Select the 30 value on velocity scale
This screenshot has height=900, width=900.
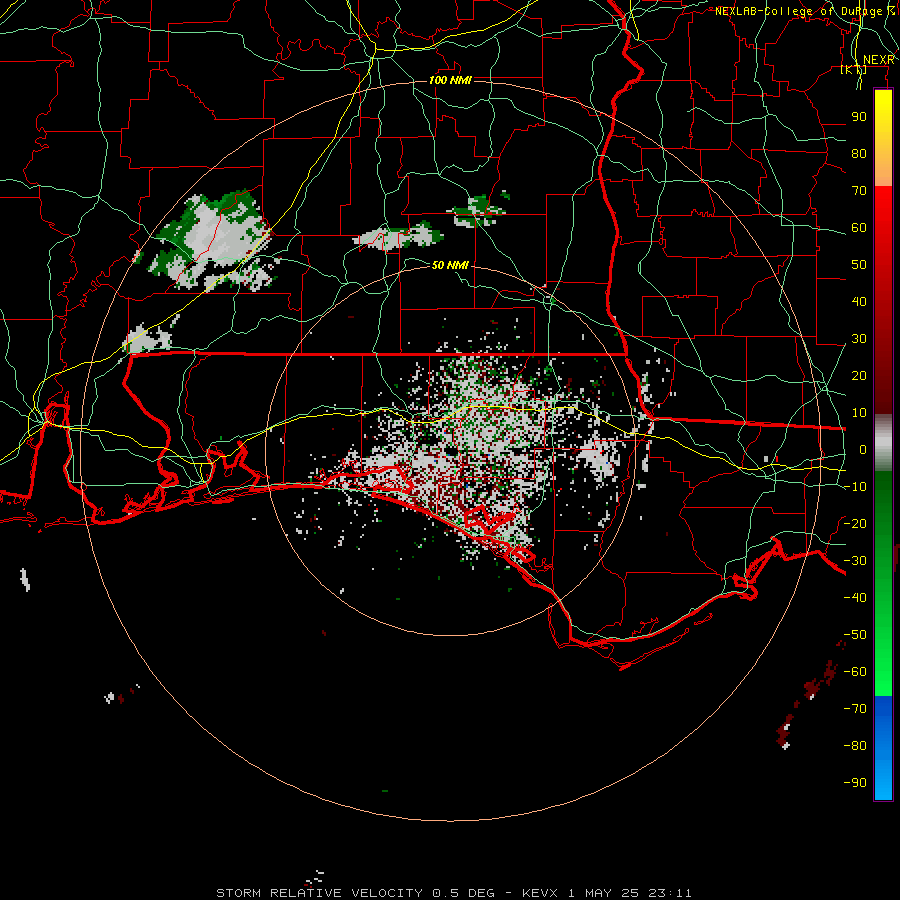[x=859, y=339]
